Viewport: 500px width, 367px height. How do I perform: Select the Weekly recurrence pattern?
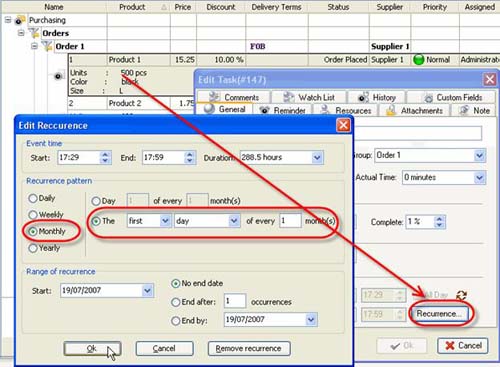tap(33, 215)
